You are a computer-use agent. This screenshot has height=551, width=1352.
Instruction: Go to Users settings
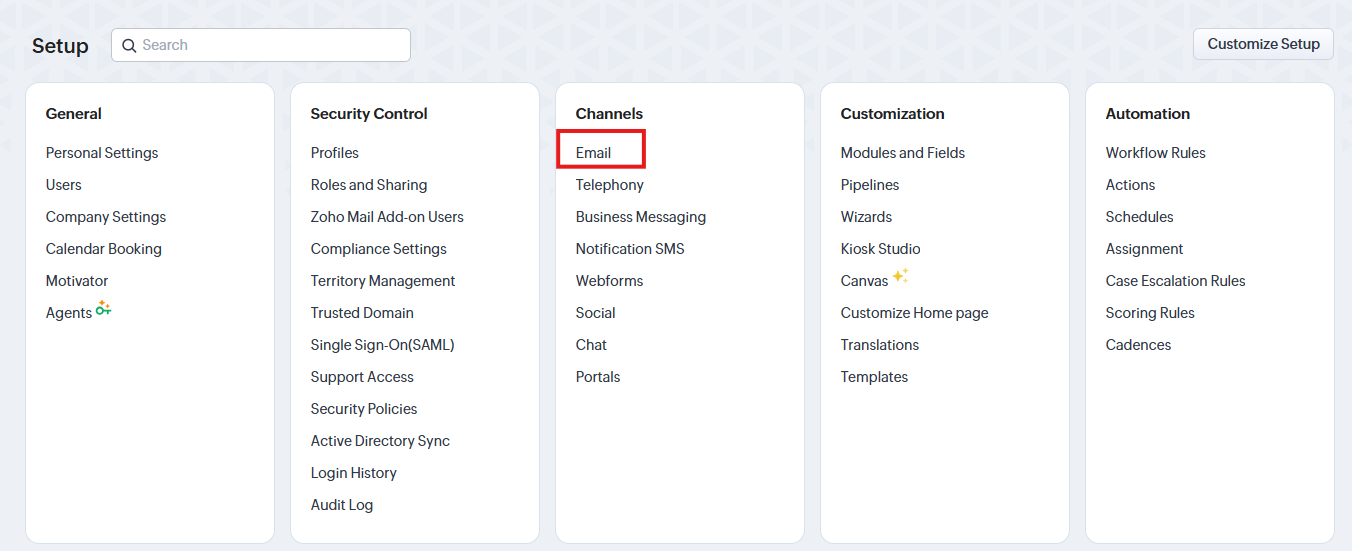click(x=64, y=185)
